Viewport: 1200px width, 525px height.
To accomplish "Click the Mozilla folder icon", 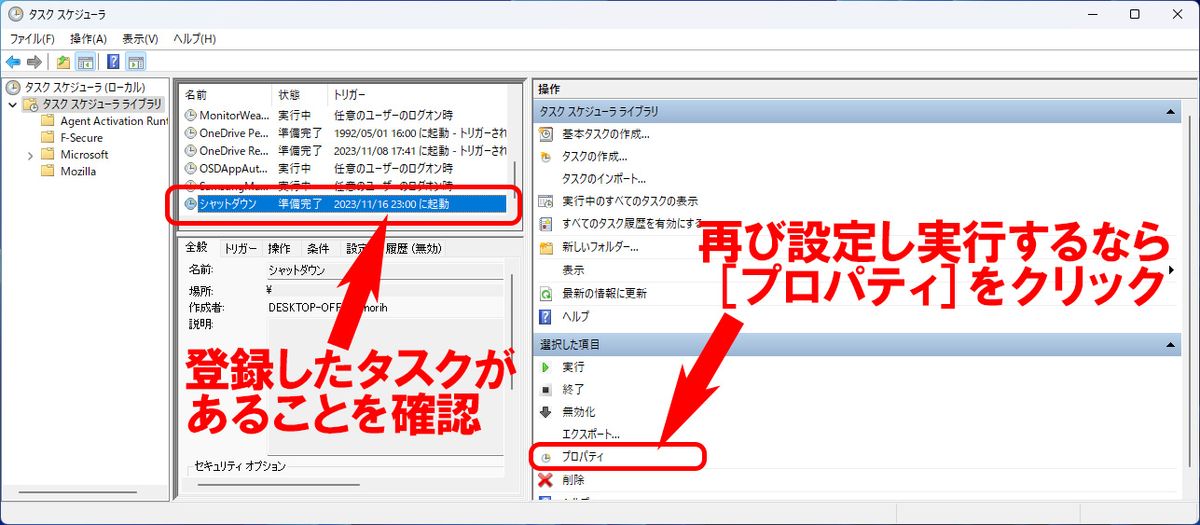I will pyautogui.click(x=48, y=171).
